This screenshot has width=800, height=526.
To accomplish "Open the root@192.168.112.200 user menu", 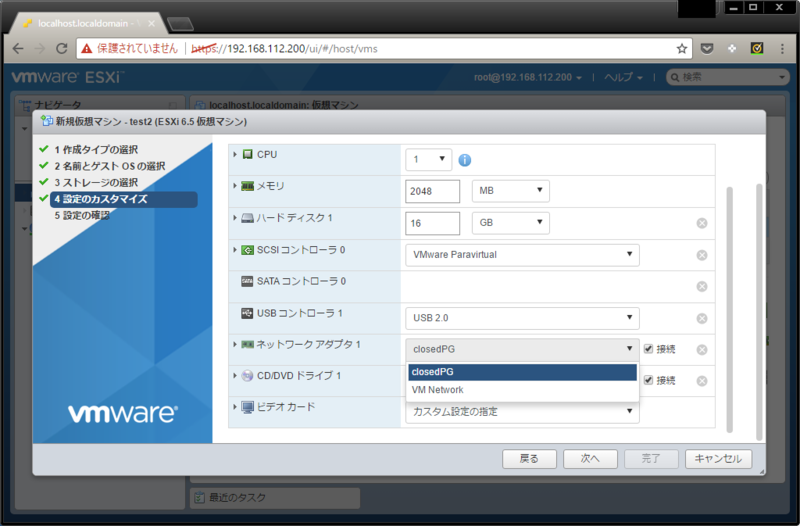I will (528, 78).
